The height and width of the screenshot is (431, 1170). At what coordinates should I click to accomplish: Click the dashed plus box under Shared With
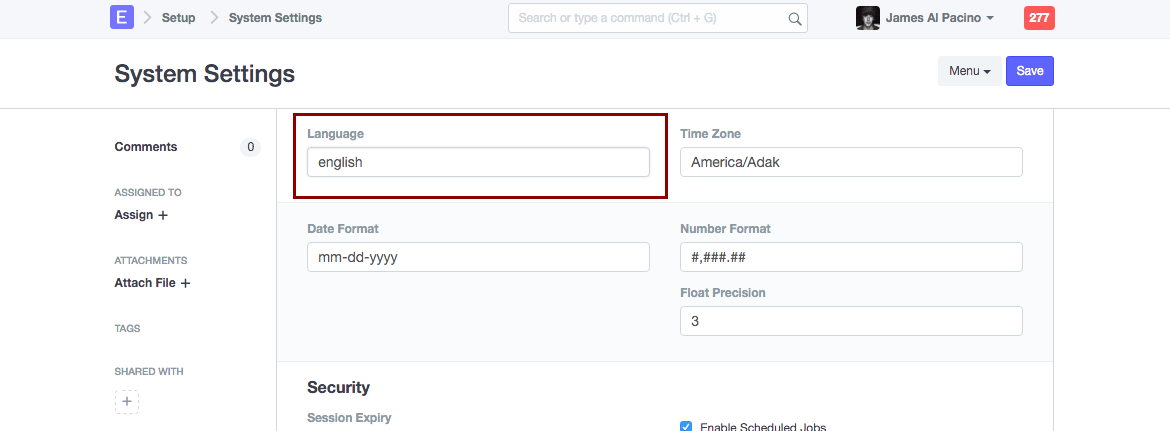tap(127, 402)
